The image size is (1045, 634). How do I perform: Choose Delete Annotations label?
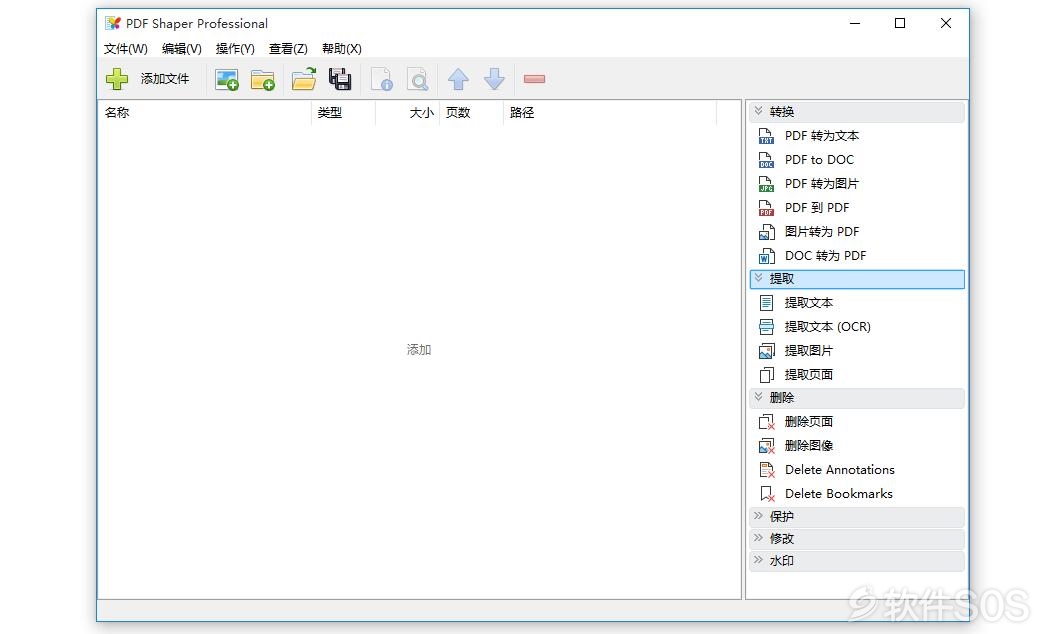[840, 470]
